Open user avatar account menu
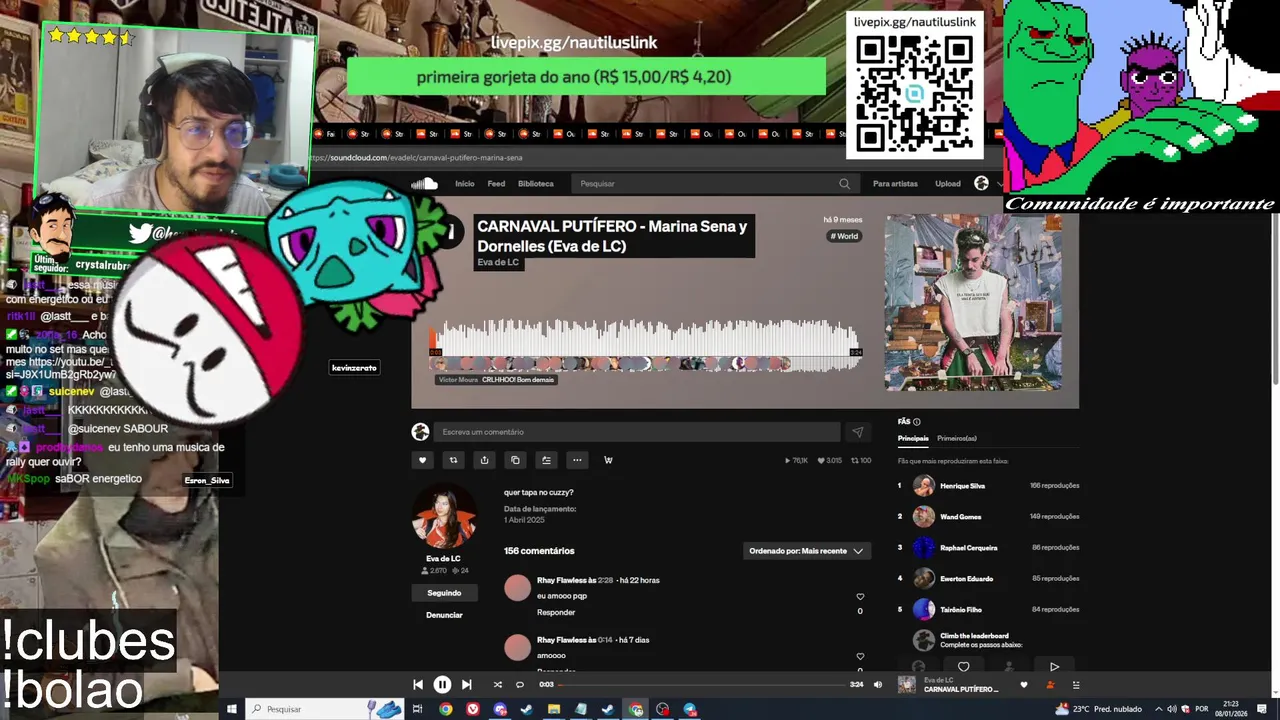Viewport: 1280px width, 720px height. click(x=981, y=183)
